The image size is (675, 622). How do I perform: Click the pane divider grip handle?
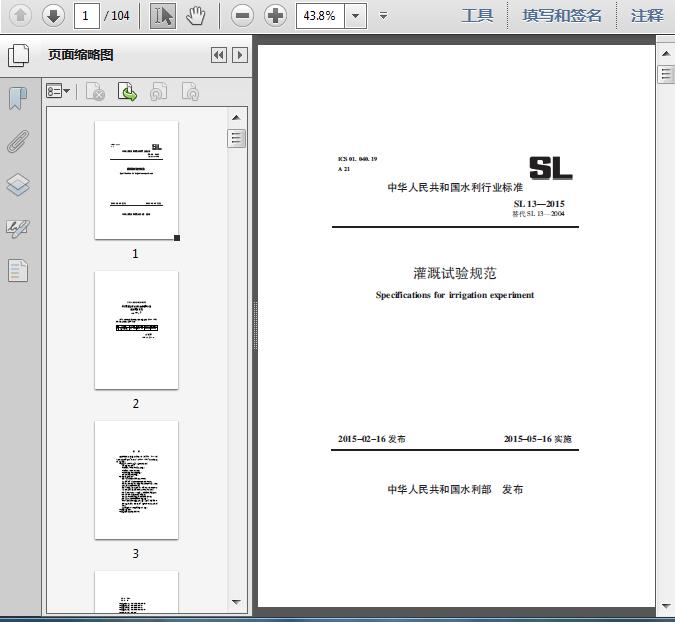click(255, 324)
